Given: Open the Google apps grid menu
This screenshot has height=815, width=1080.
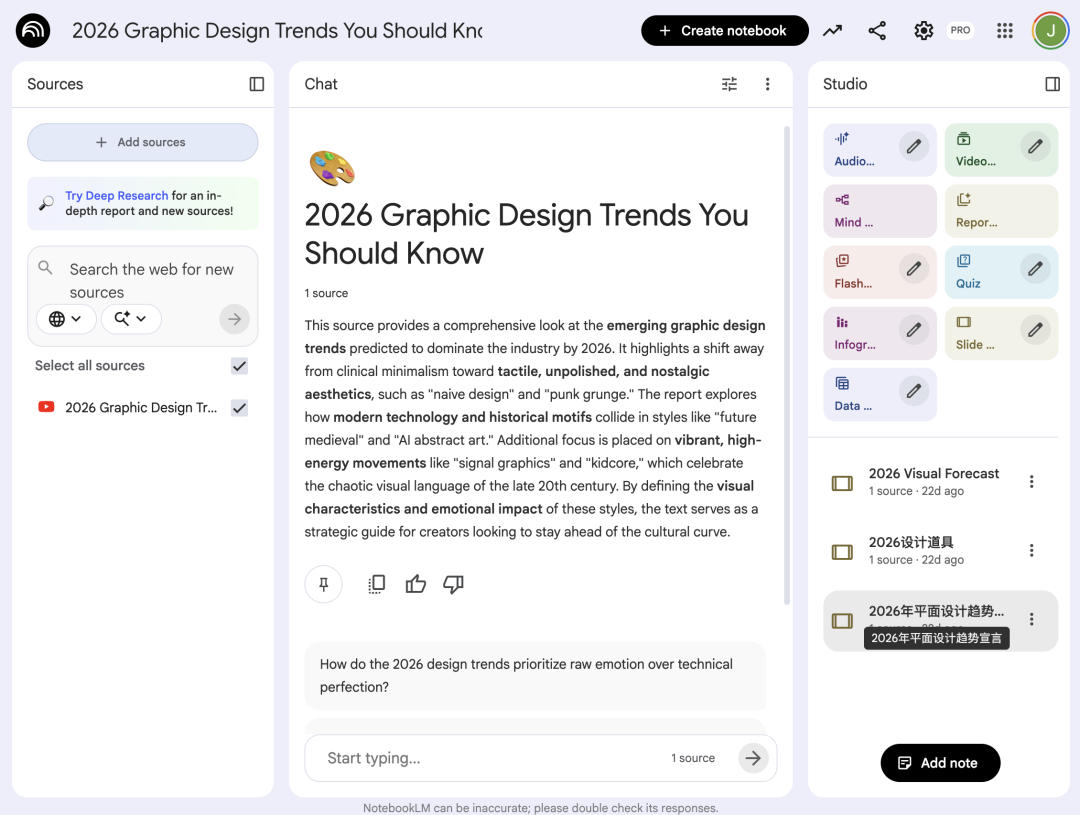Looking at the screenshot, I should 1005,31.
